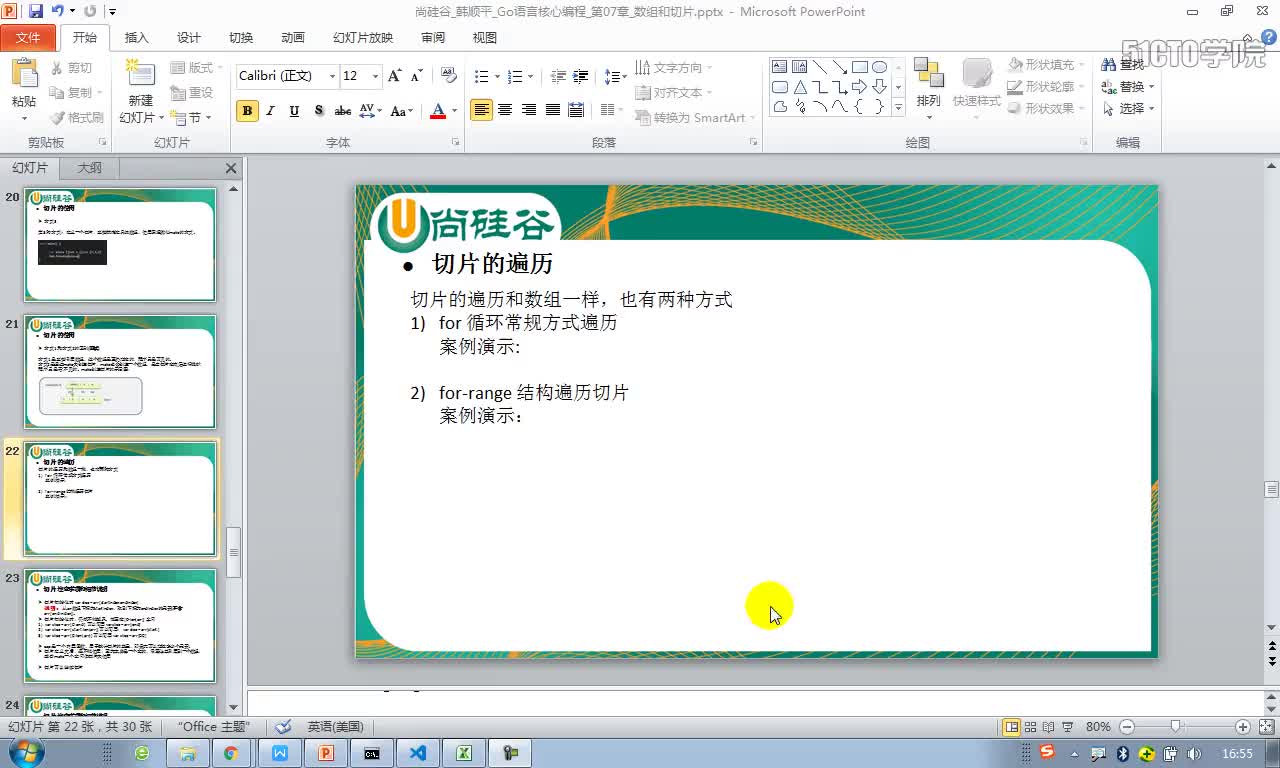The height and width of the screenshot is (768, 1280).
Task: Increase list indent level
Action: [x=580, y=76]
